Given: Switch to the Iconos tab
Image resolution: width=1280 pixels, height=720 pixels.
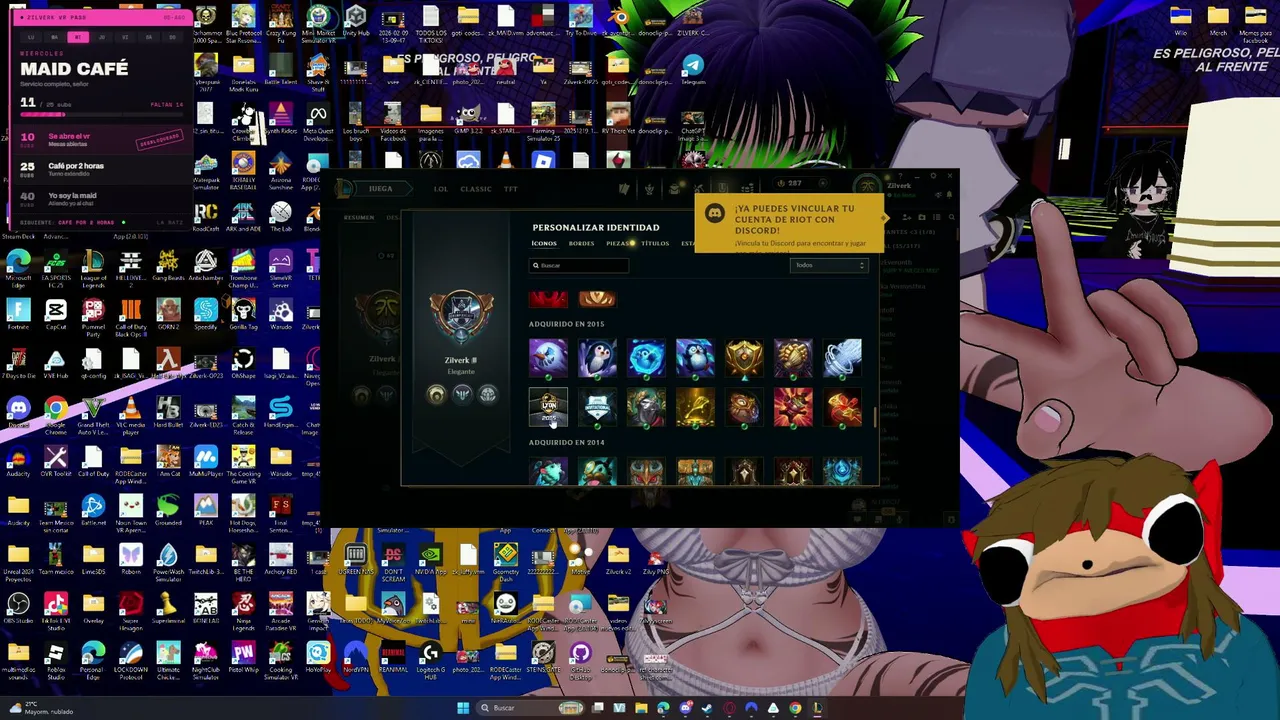Looking at the screenshot, I should click(544, 243).
